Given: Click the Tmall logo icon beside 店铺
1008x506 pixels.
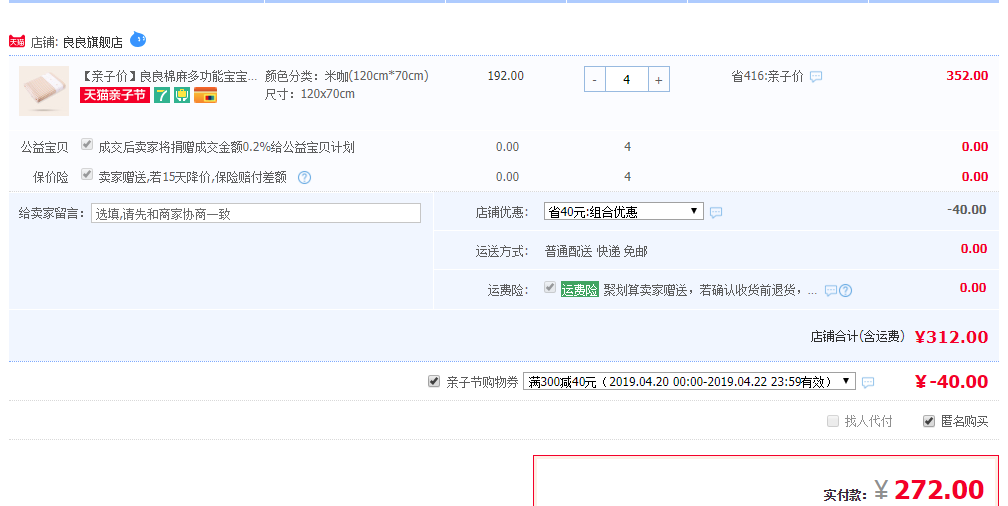Looking at the screenshot, I should click(17, 42).
